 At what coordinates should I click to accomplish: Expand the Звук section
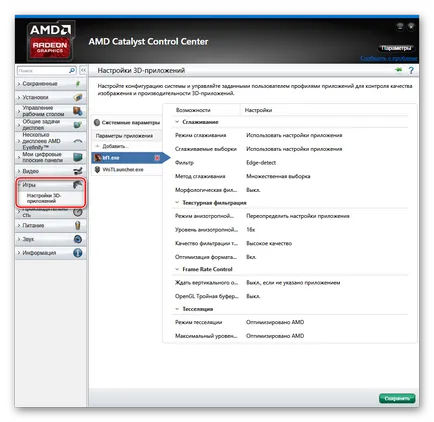point(19,239)
